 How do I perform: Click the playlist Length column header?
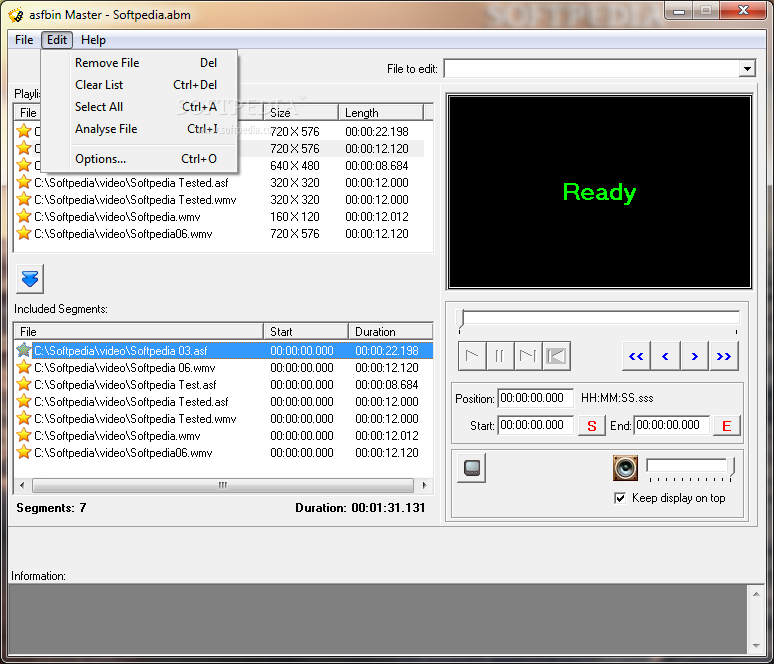381,113
